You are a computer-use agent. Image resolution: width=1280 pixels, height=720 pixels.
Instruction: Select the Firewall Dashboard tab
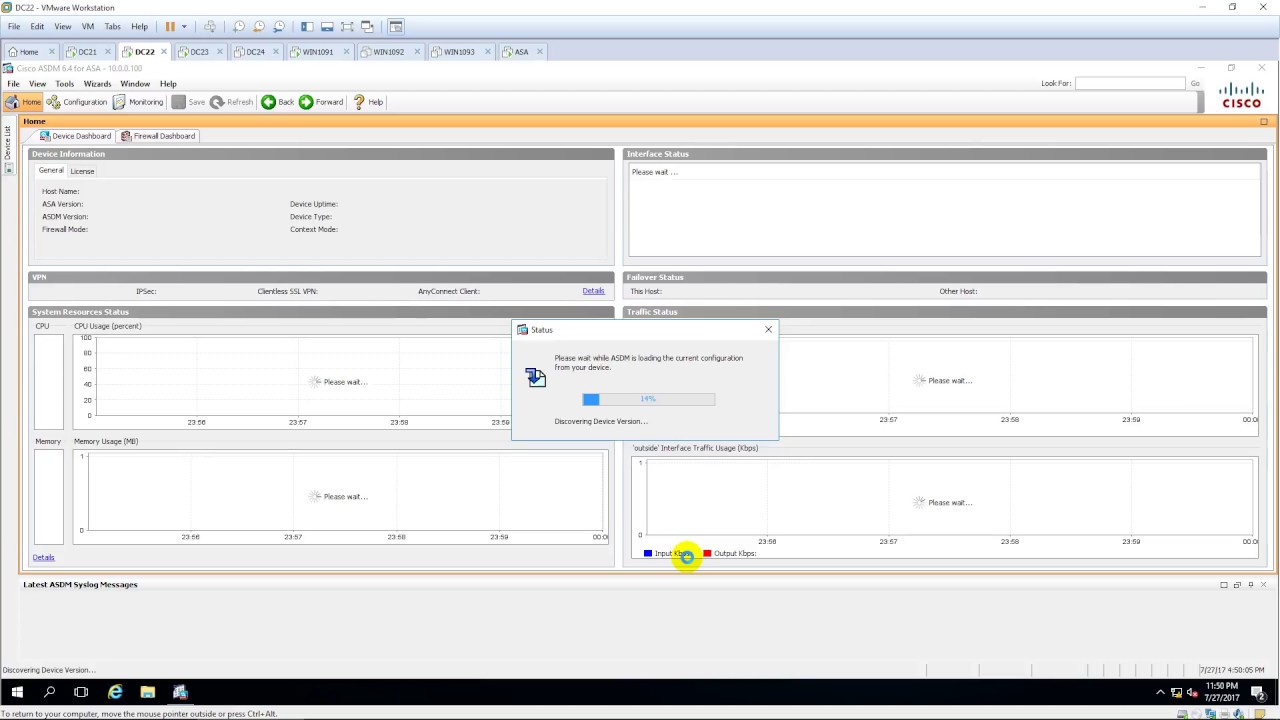pyautogui.click(x=158, y=136)
